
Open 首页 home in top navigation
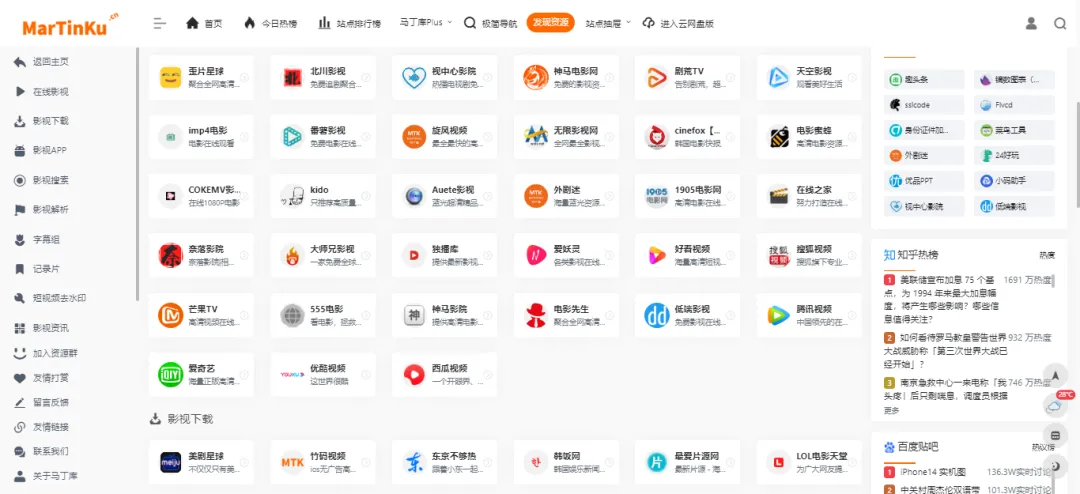(204, 23)
